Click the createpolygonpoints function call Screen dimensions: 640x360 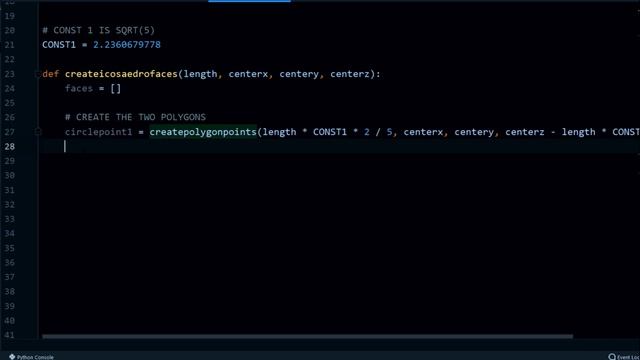(x=203, y=132)
